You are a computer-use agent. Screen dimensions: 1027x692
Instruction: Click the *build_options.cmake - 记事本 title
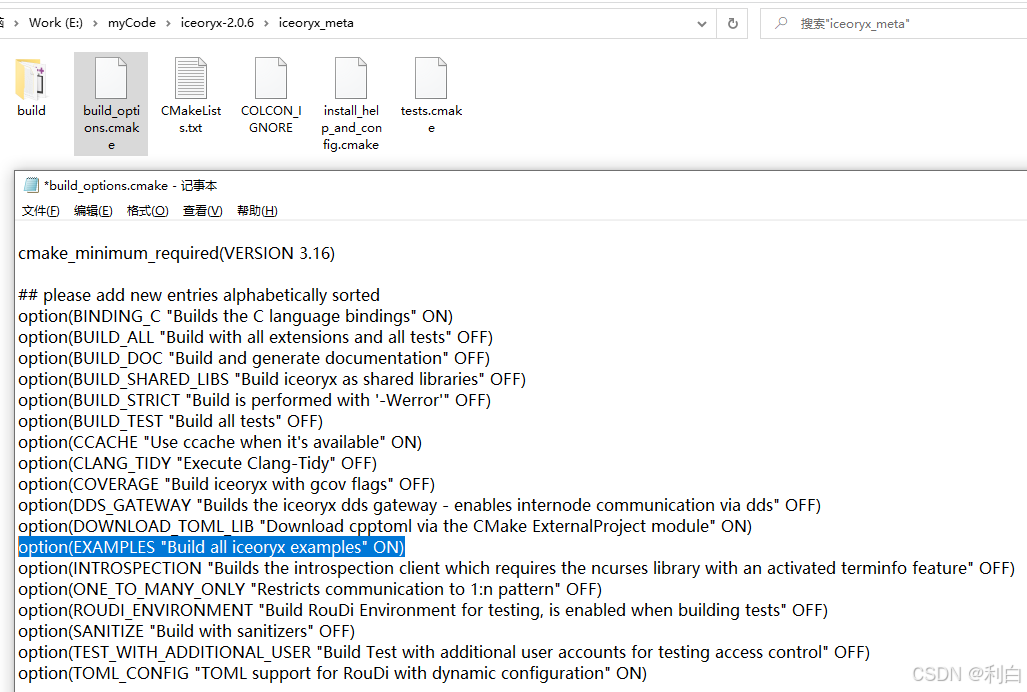point(130,185)
